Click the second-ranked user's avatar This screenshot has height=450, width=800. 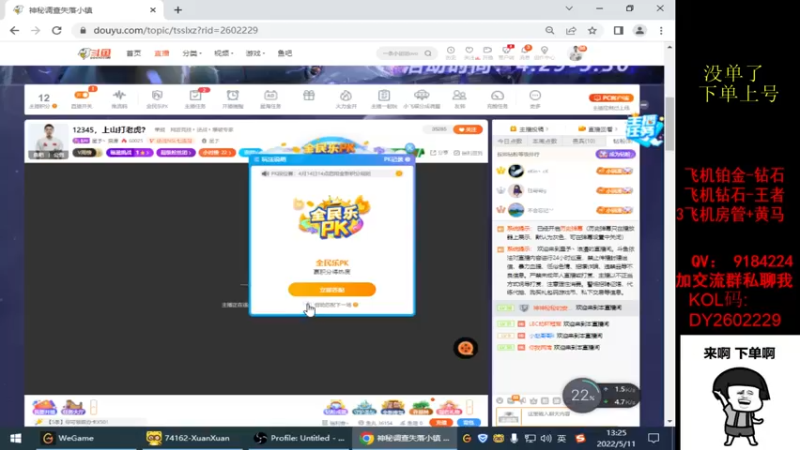click(x=516, y=190)
